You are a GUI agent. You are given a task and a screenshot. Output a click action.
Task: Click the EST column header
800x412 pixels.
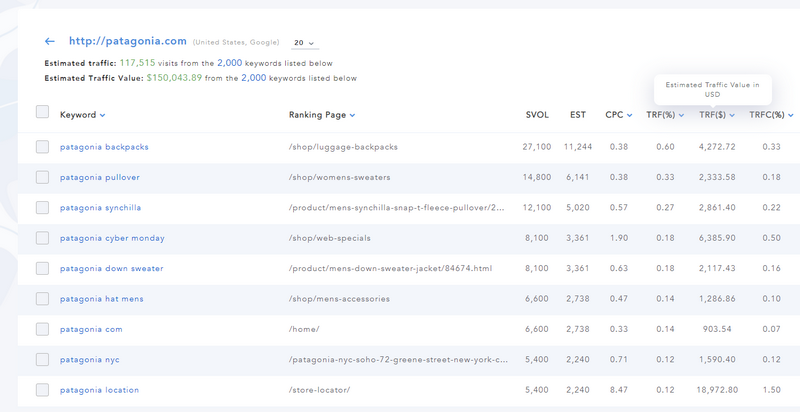tap(578, 115)
